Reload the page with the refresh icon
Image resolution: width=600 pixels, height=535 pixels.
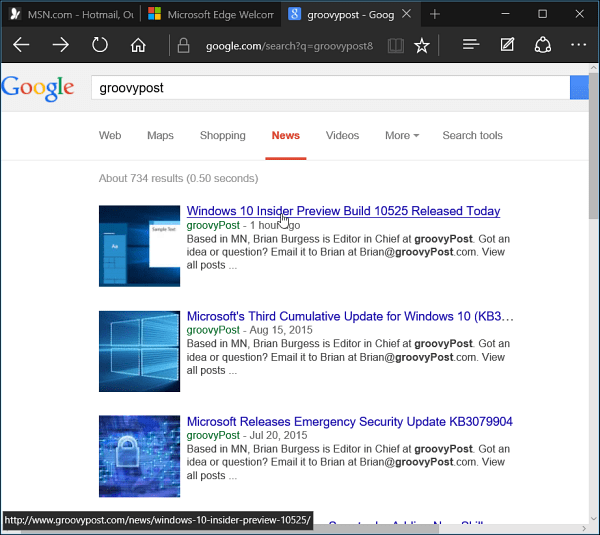(x=100, y=45)
